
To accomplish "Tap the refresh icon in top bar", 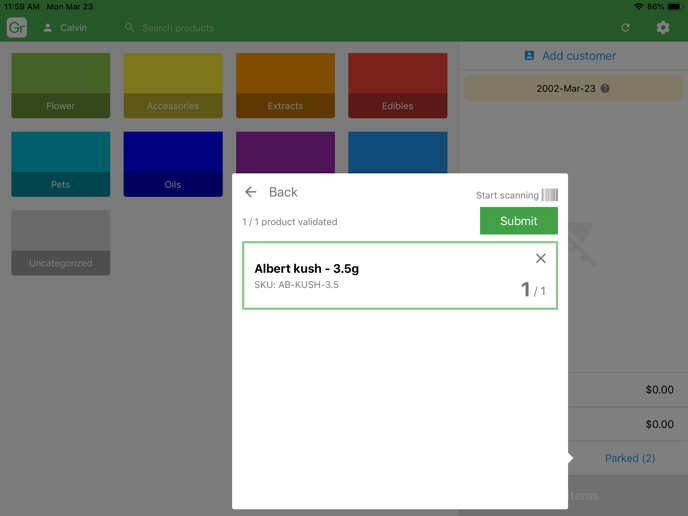I will 626,28.
